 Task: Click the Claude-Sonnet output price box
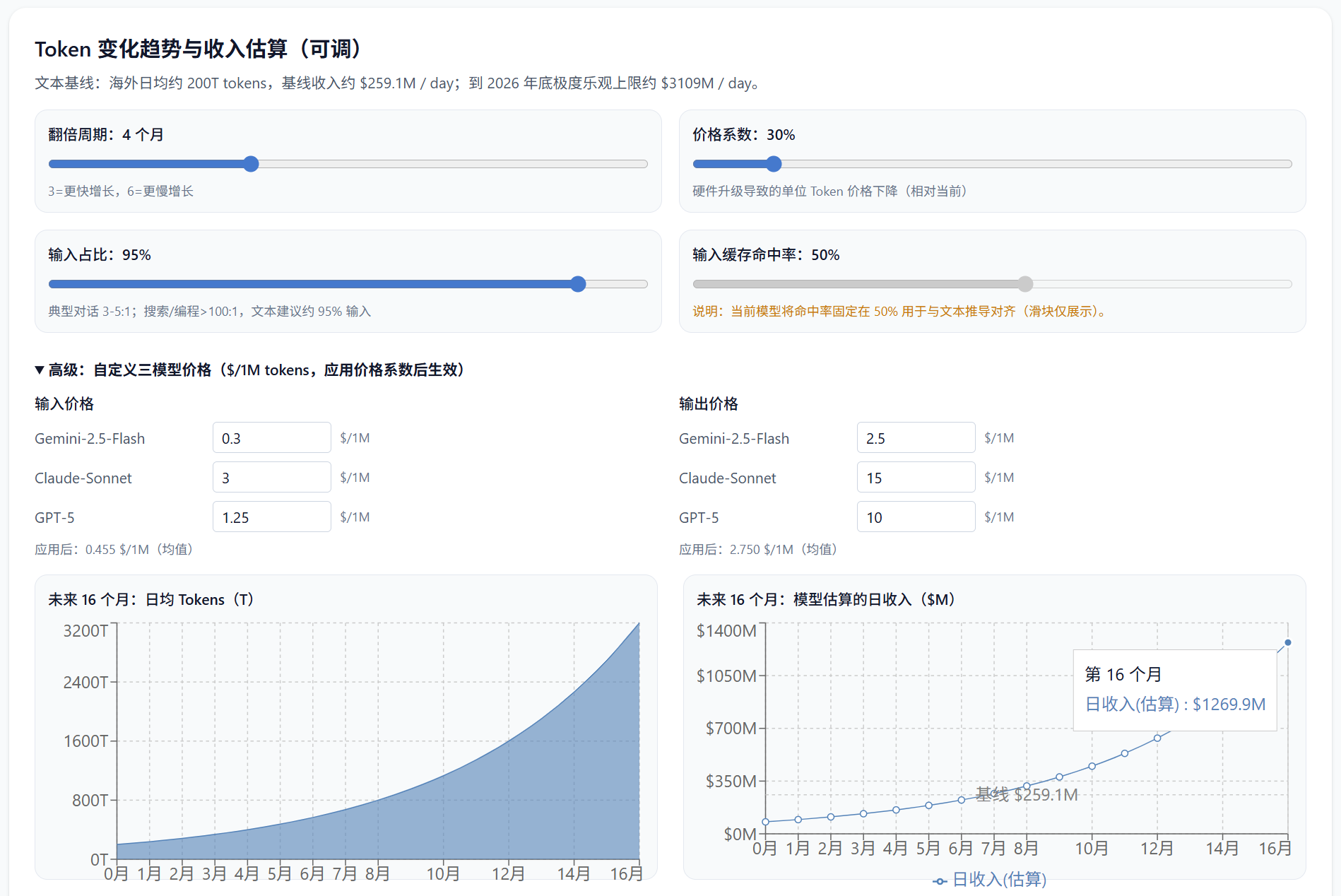pyautogui.click(x=916, y=477)
